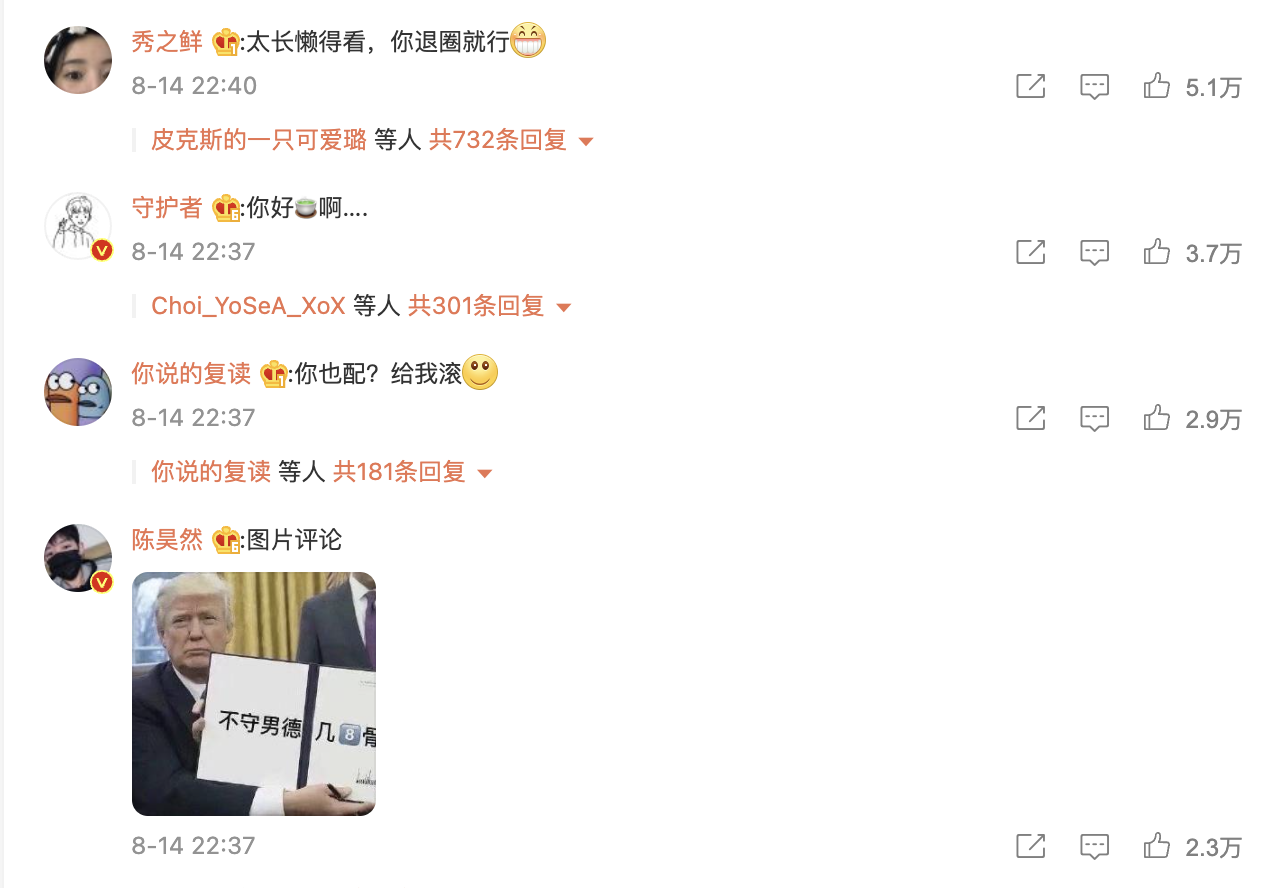Expand the 共732条回复 replies

511,140
